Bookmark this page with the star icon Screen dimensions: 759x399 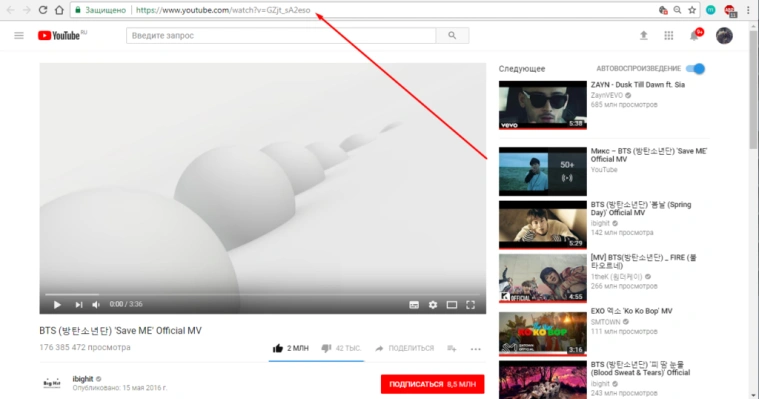click(x=692, y=10)
